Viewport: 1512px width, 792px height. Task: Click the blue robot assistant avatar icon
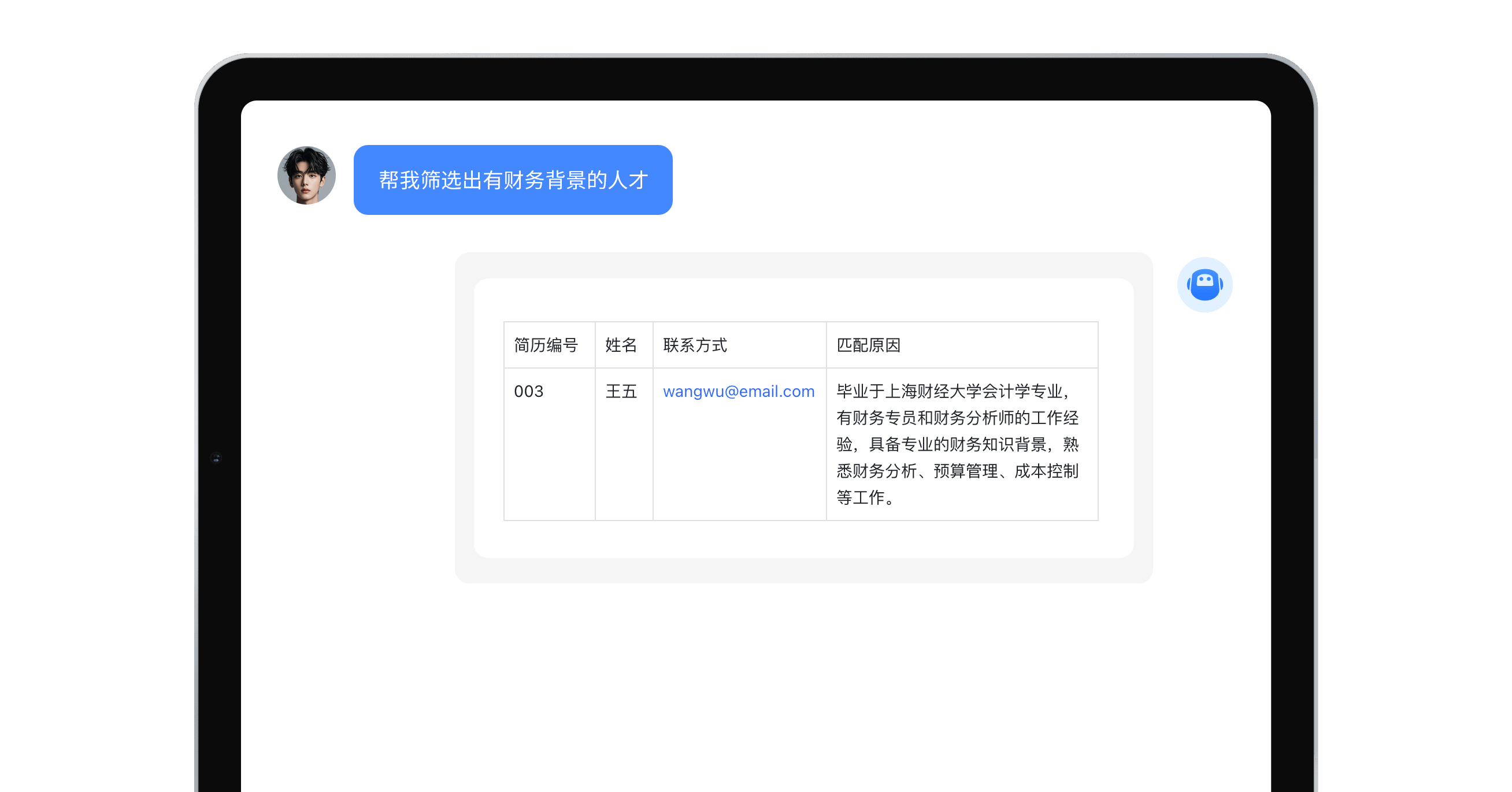(x=1205, y=285)
